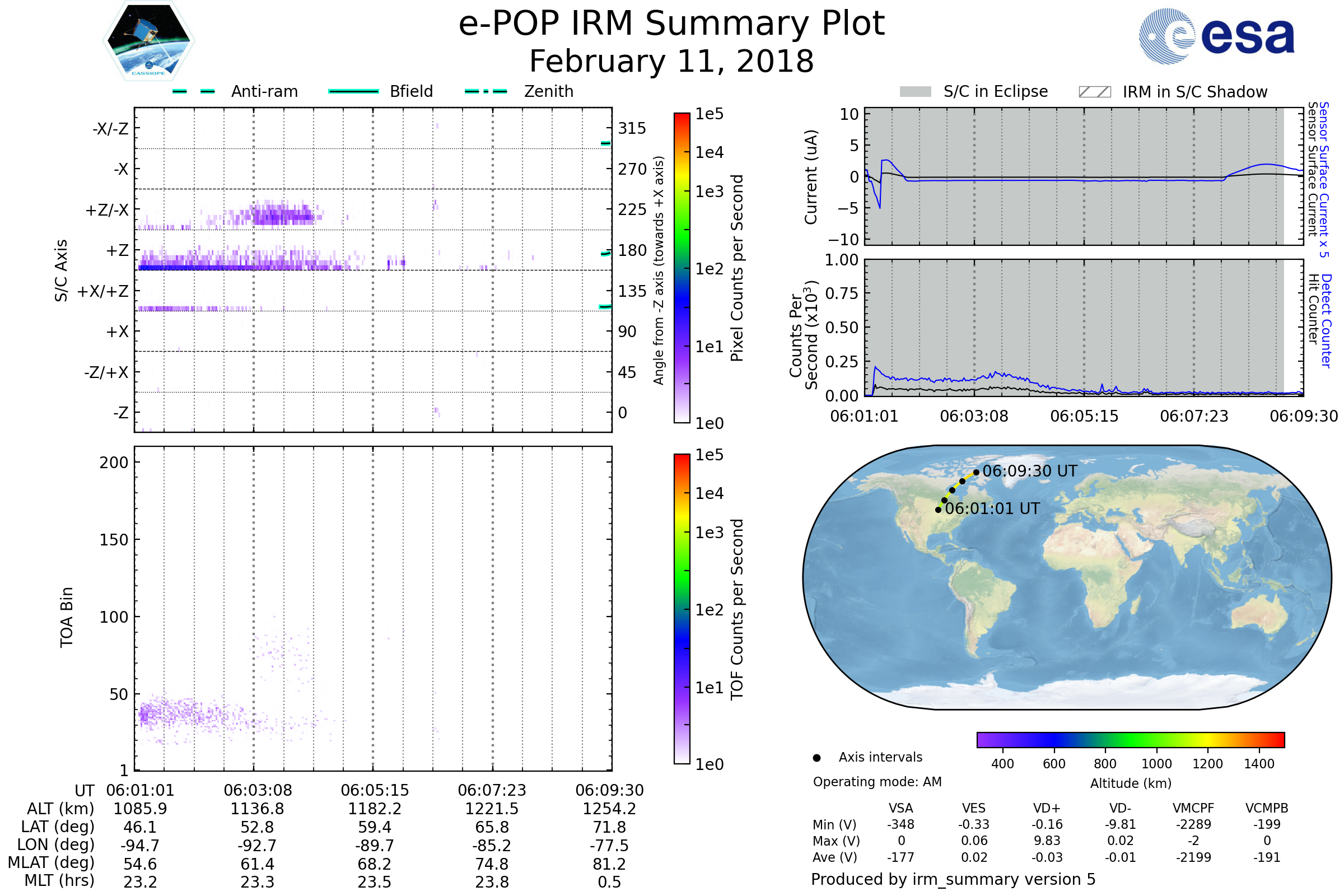Click the starting black dot on map track
Image resolution: width=1344 pixels, height=896 pixels.
939,510
